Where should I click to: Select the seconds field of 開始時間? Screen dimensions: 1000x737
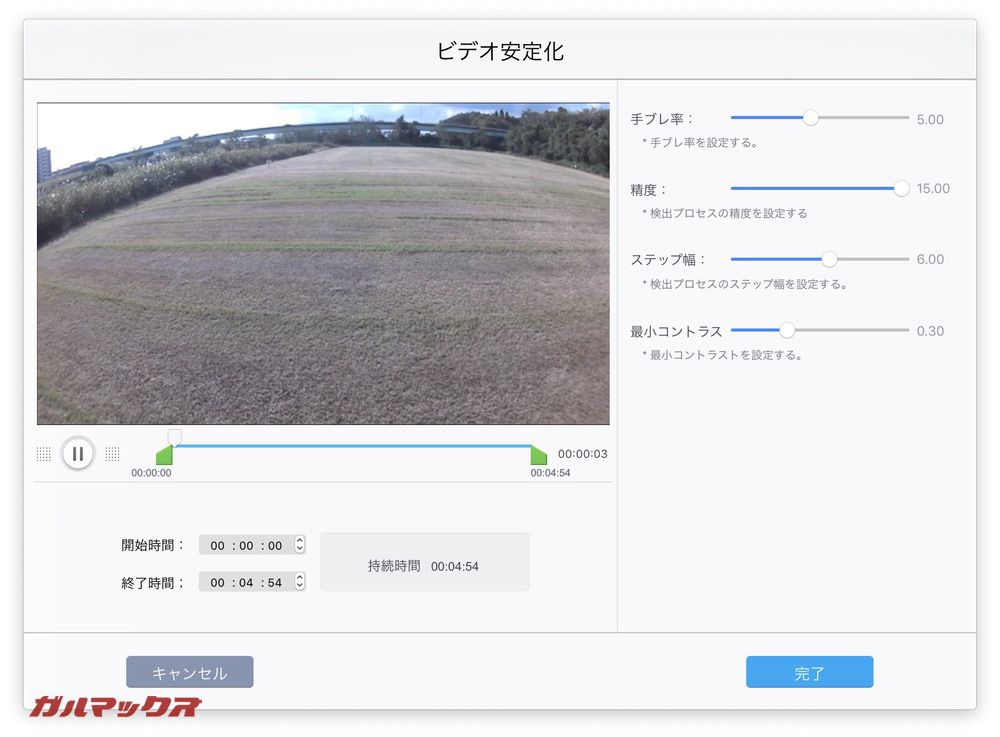(x=275, y=546)
